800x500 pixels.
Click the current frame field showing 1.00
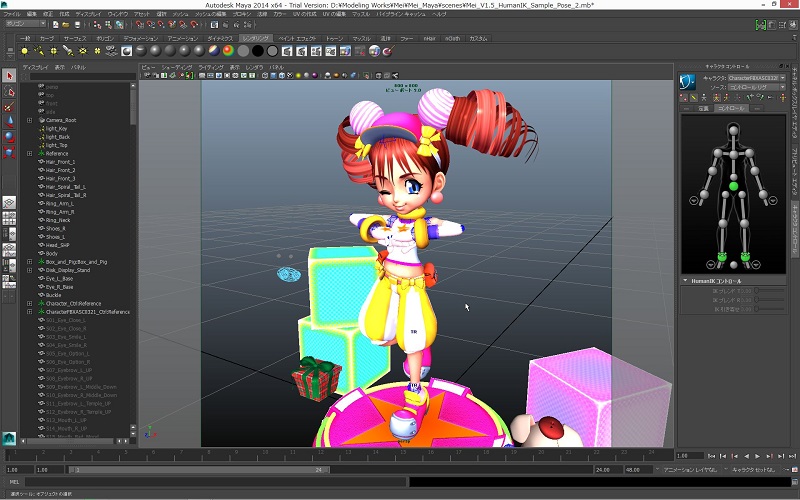(x=689, y=456)
